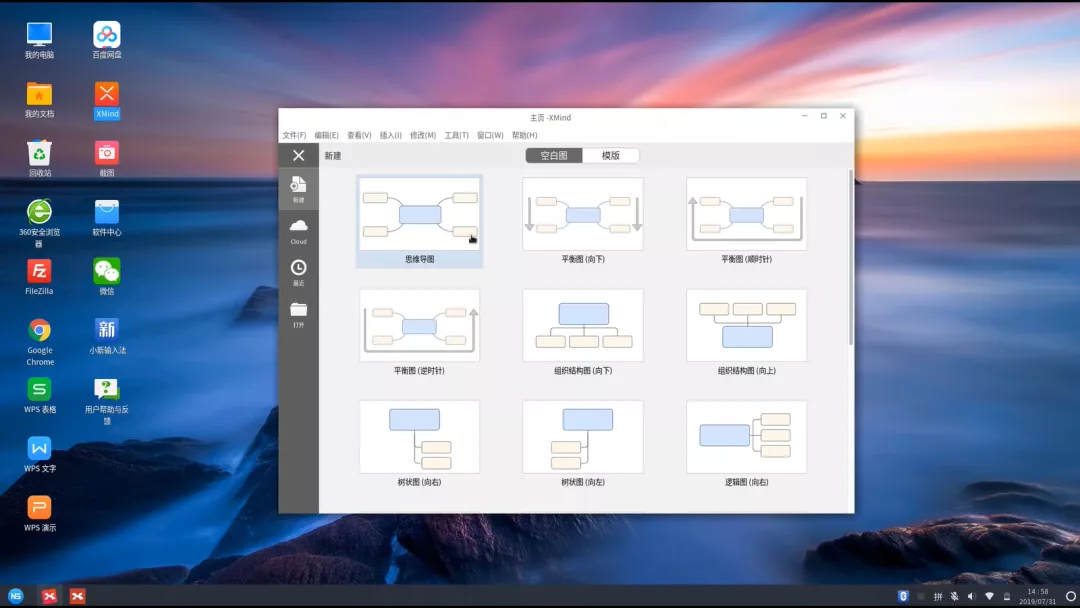Open the 查看(V) menu
The width and height of the screenshot is (1080, 608).
point(359,136)
